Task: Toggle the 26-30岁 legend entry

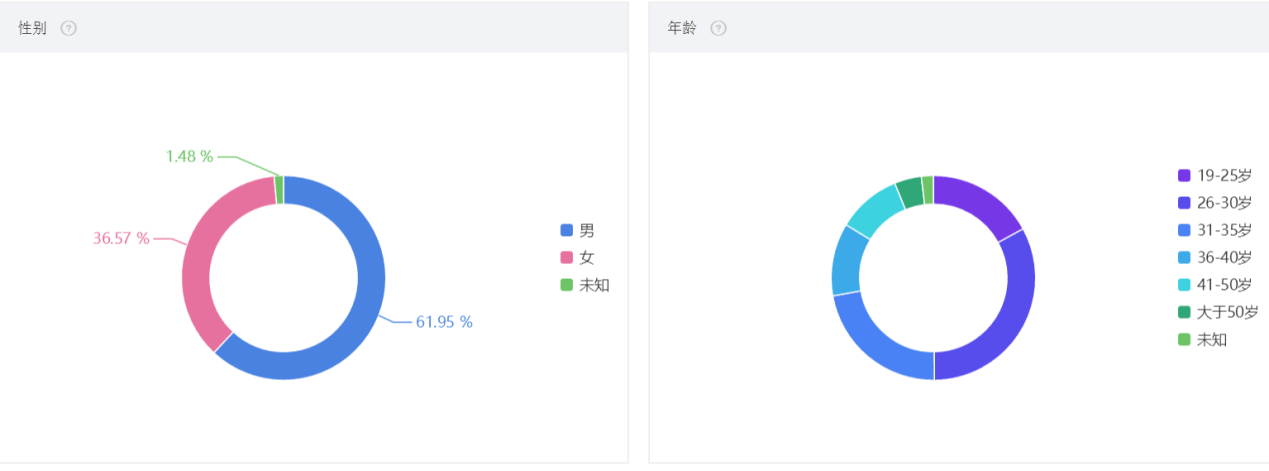Action: [x=1215, y=202]
